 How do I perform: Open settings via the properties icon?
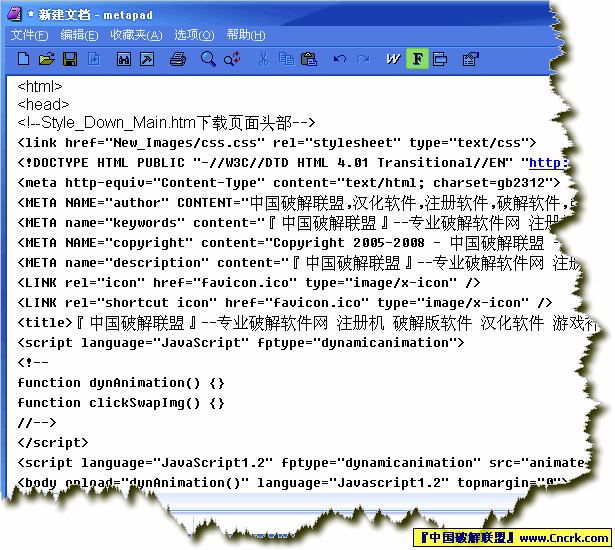pos(471,59)
